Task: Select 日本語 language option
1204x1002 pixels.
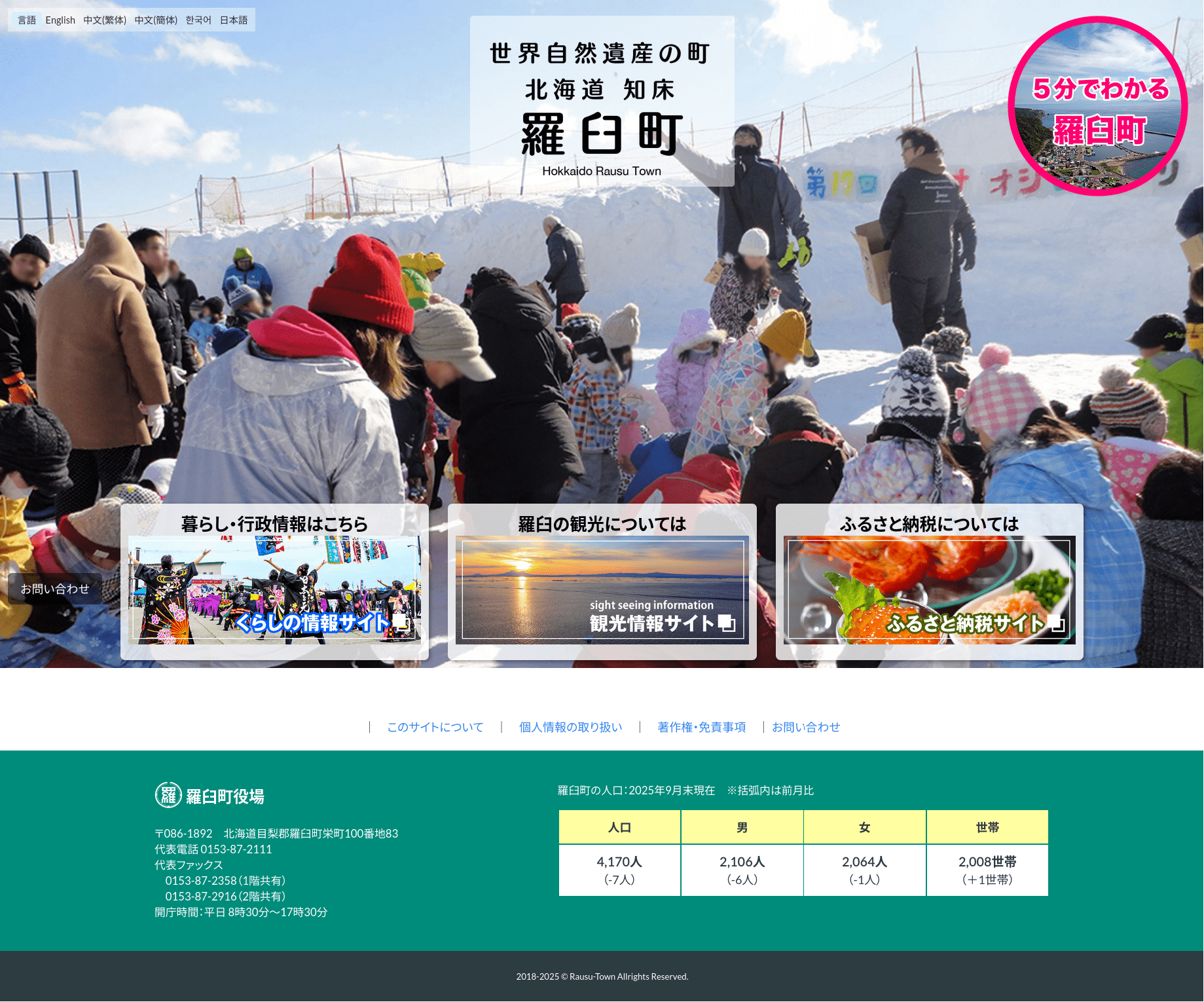Action: [234, 20]
